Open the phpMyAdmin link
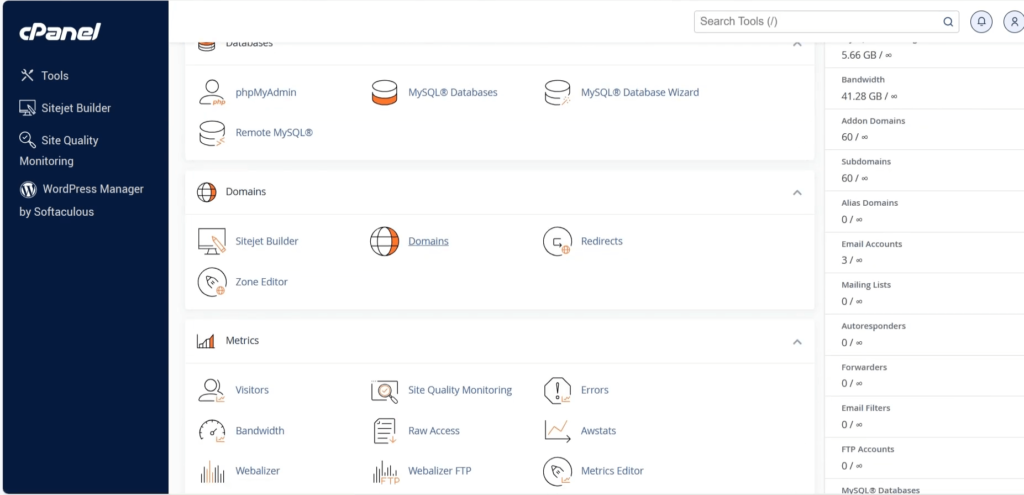 266,93
